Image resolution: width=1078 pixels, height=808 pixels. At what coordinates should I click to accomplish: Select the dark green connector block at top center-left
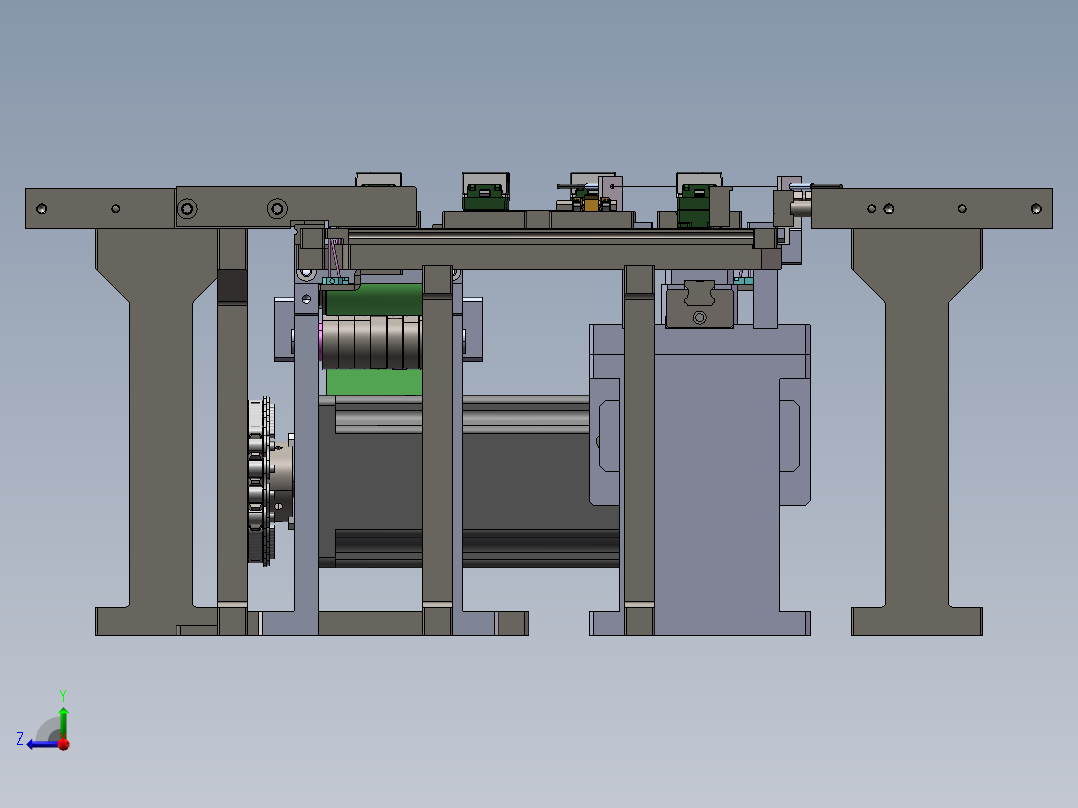(x=486, y=197)
